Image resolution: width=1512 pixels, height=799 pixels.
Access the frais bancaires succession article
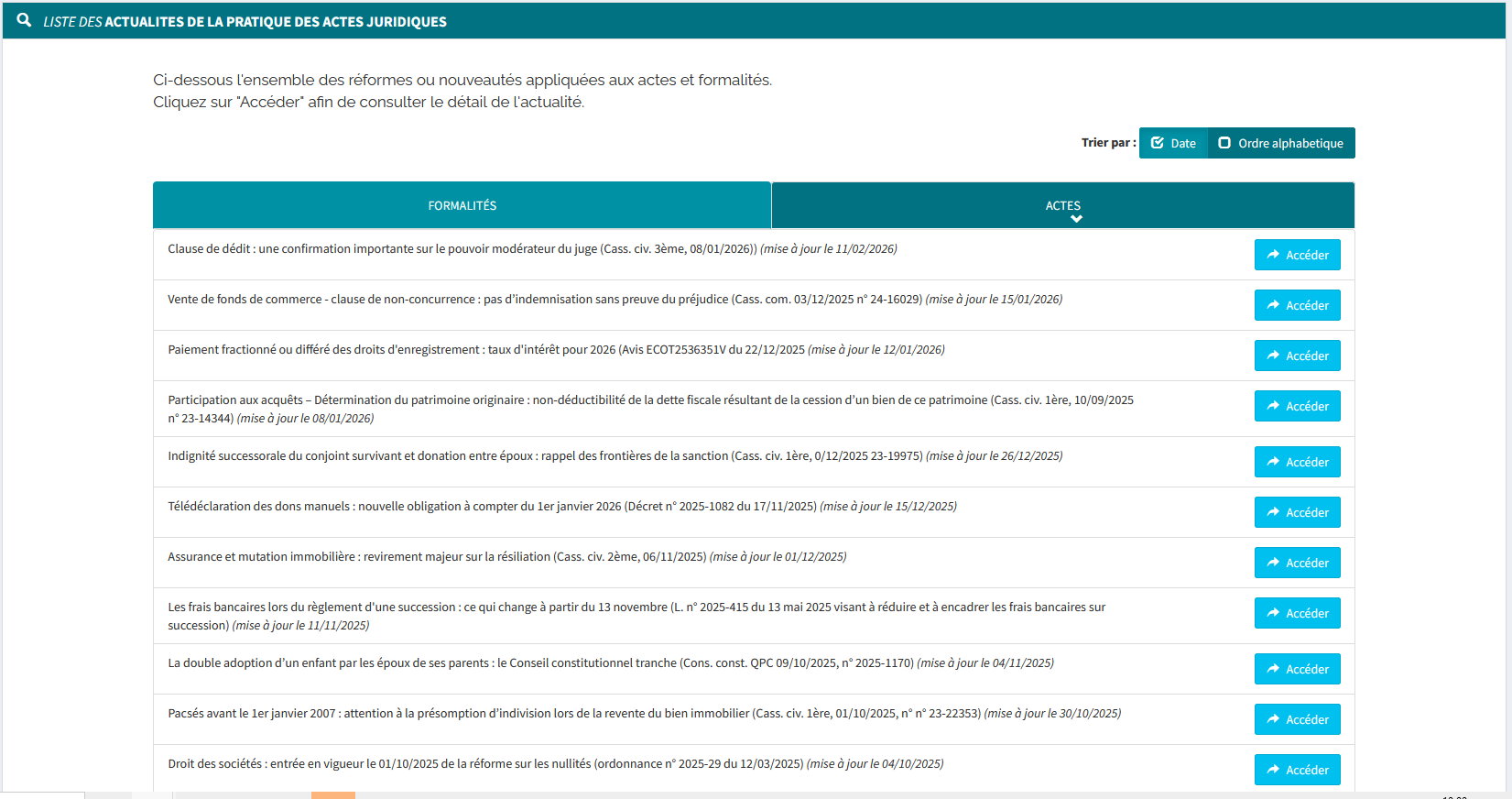pos(1297,613)
